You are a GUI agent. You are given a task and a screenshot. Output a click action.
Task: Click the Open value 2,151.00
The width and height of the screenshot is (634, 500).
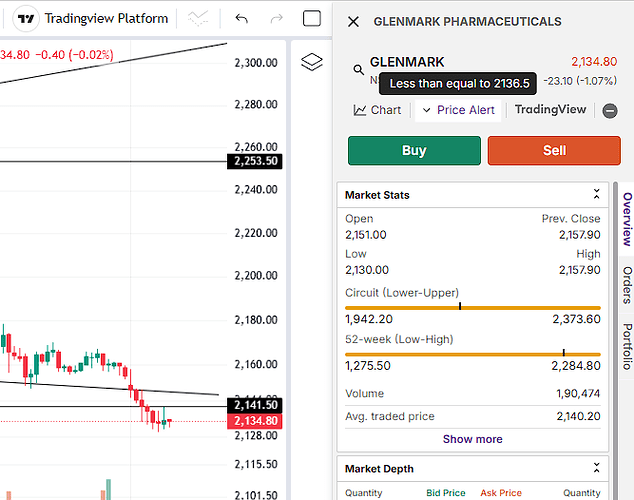366,235
